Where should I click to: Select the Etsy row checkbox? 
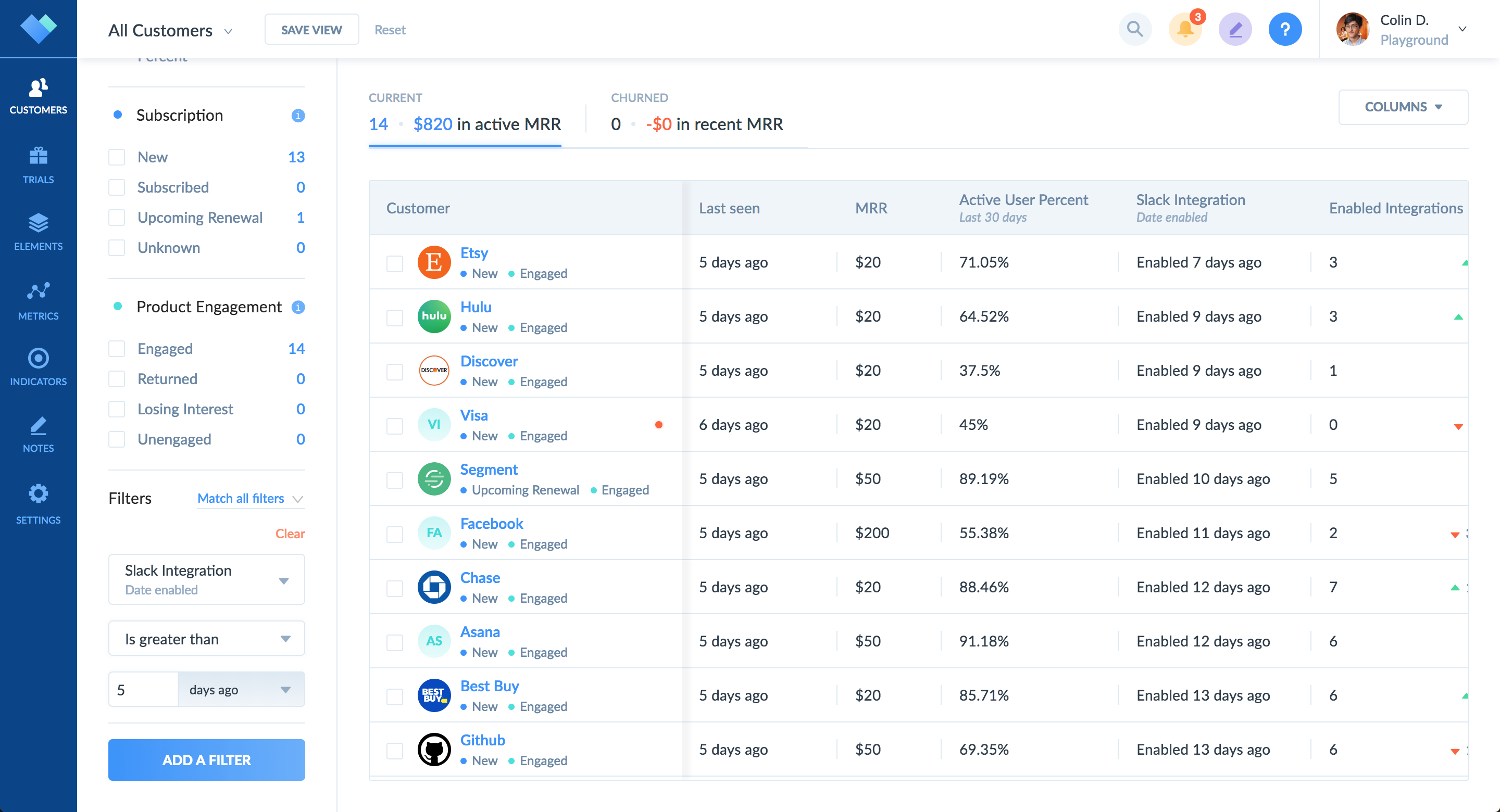pos(395,263)
